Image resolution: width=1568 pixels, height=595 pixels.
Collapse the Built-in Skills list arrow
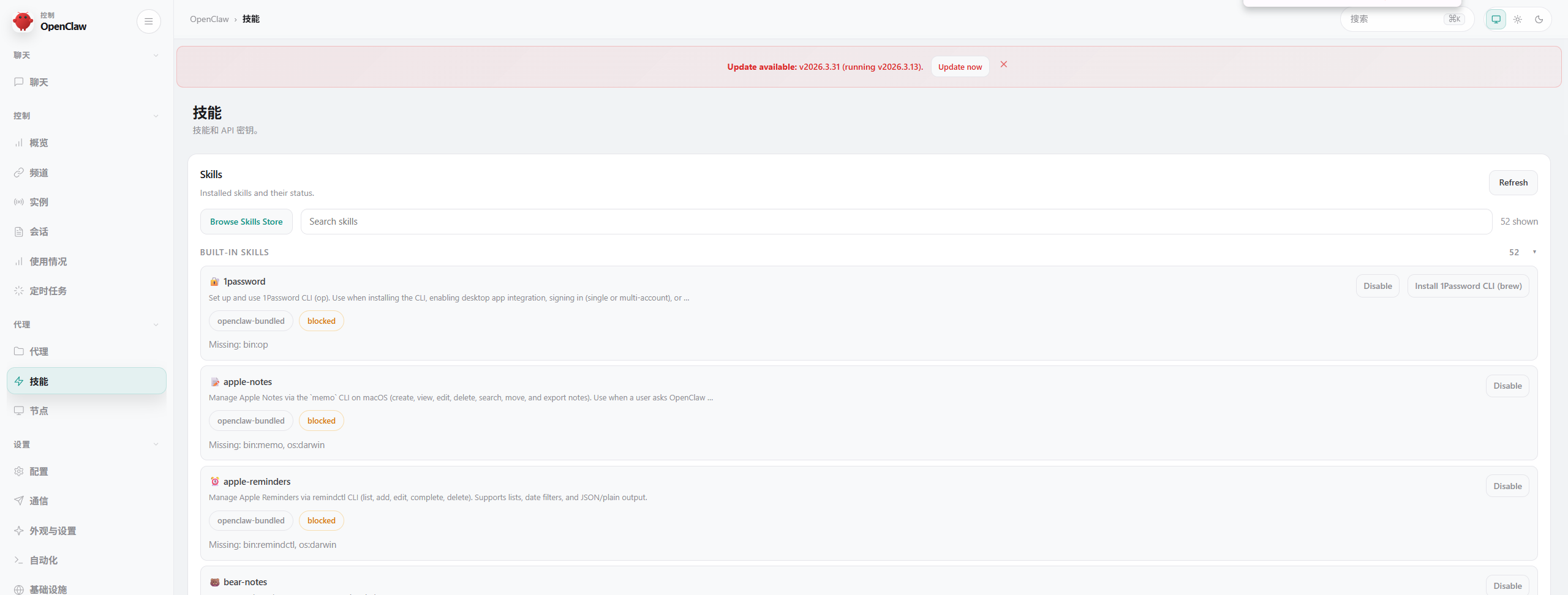click(x=1534, y=252)
